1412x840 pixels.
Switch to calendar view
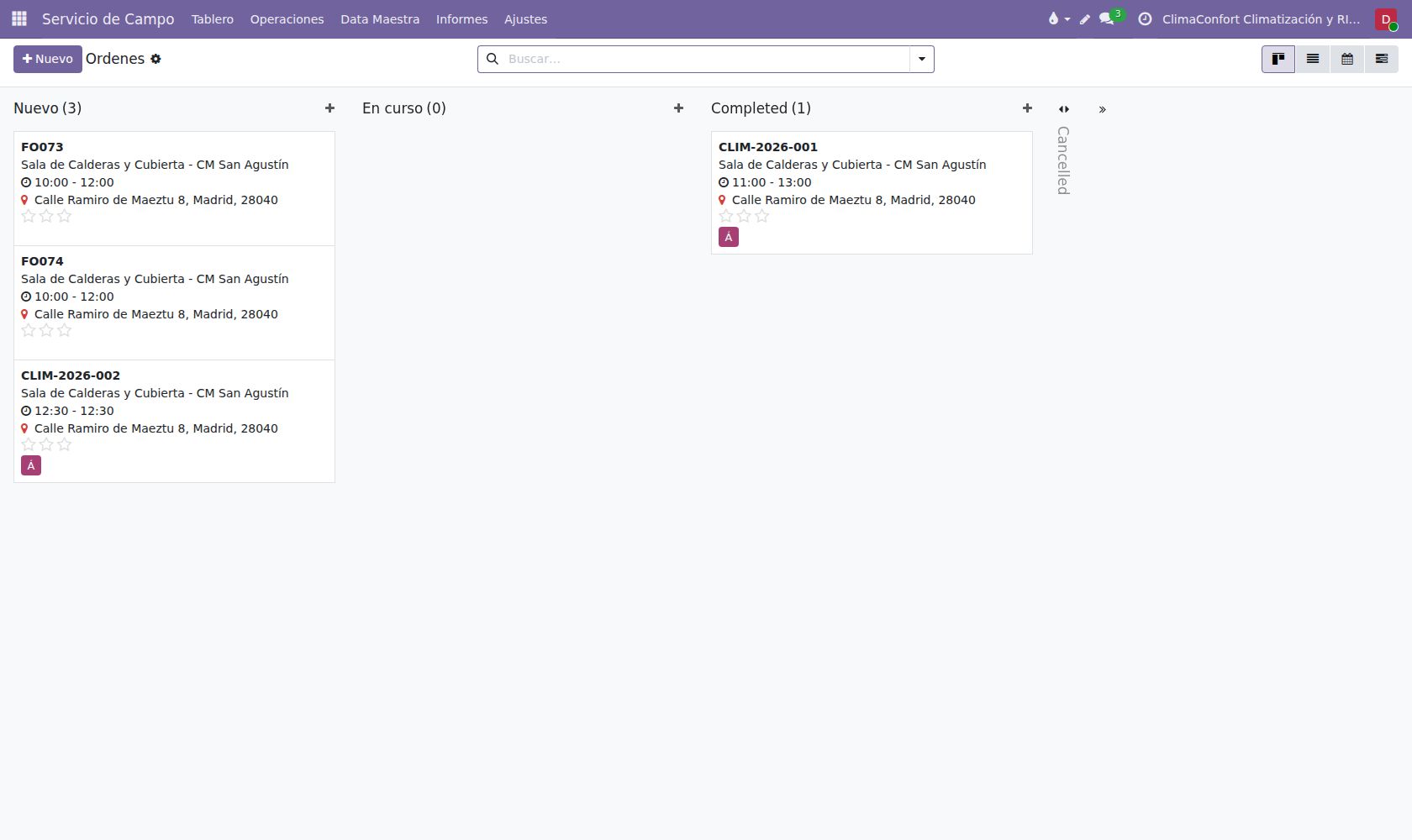[1346, 59]
